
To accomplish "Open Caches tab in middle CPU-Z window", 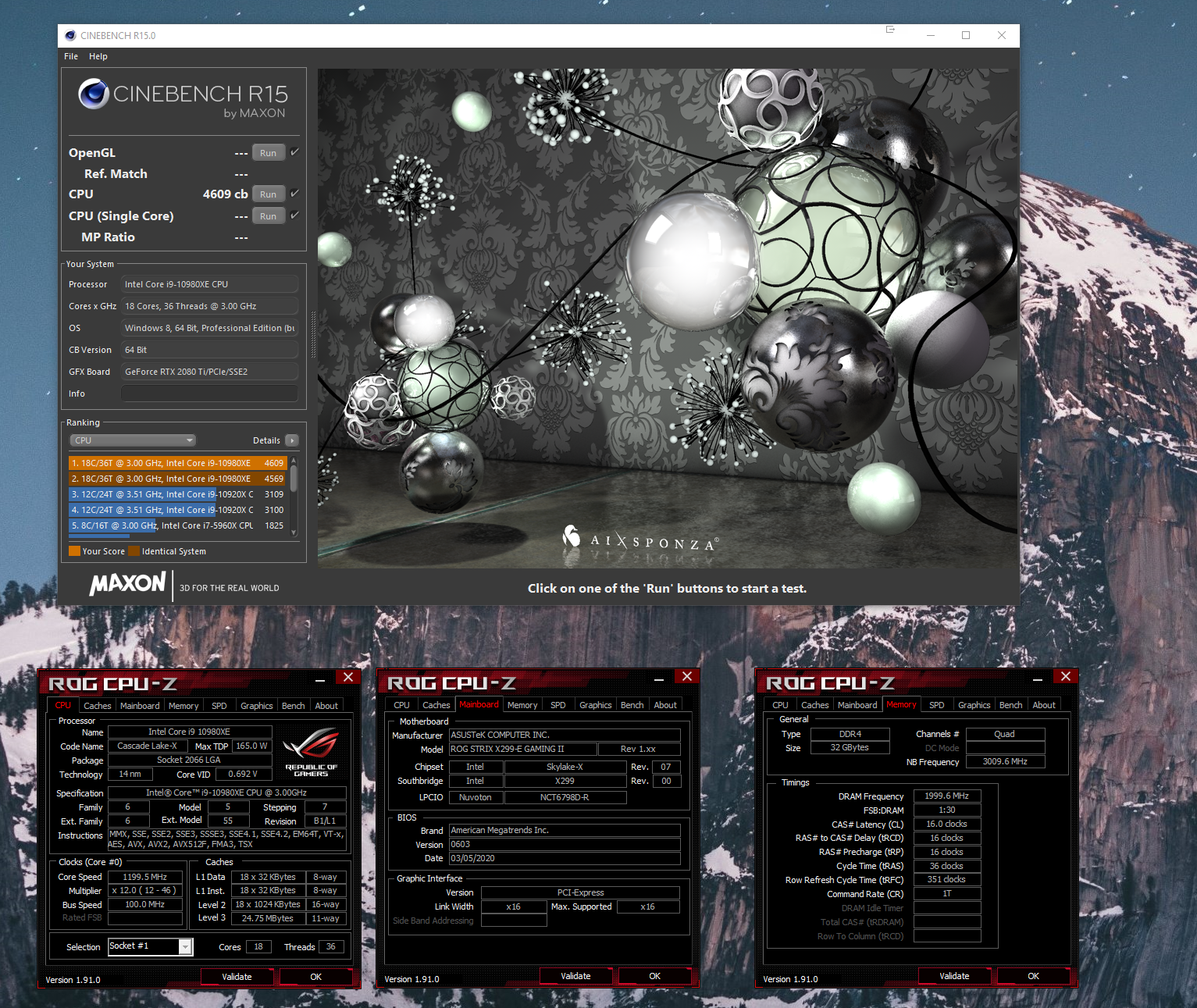I will (436, 705).
